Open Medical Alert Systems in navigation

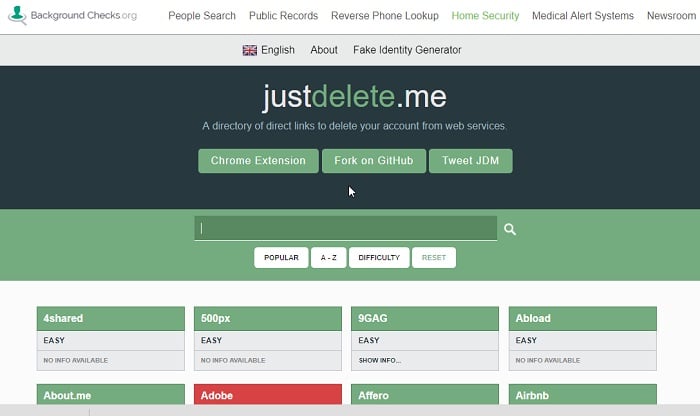pyautogui.click(x=583, y=16)
